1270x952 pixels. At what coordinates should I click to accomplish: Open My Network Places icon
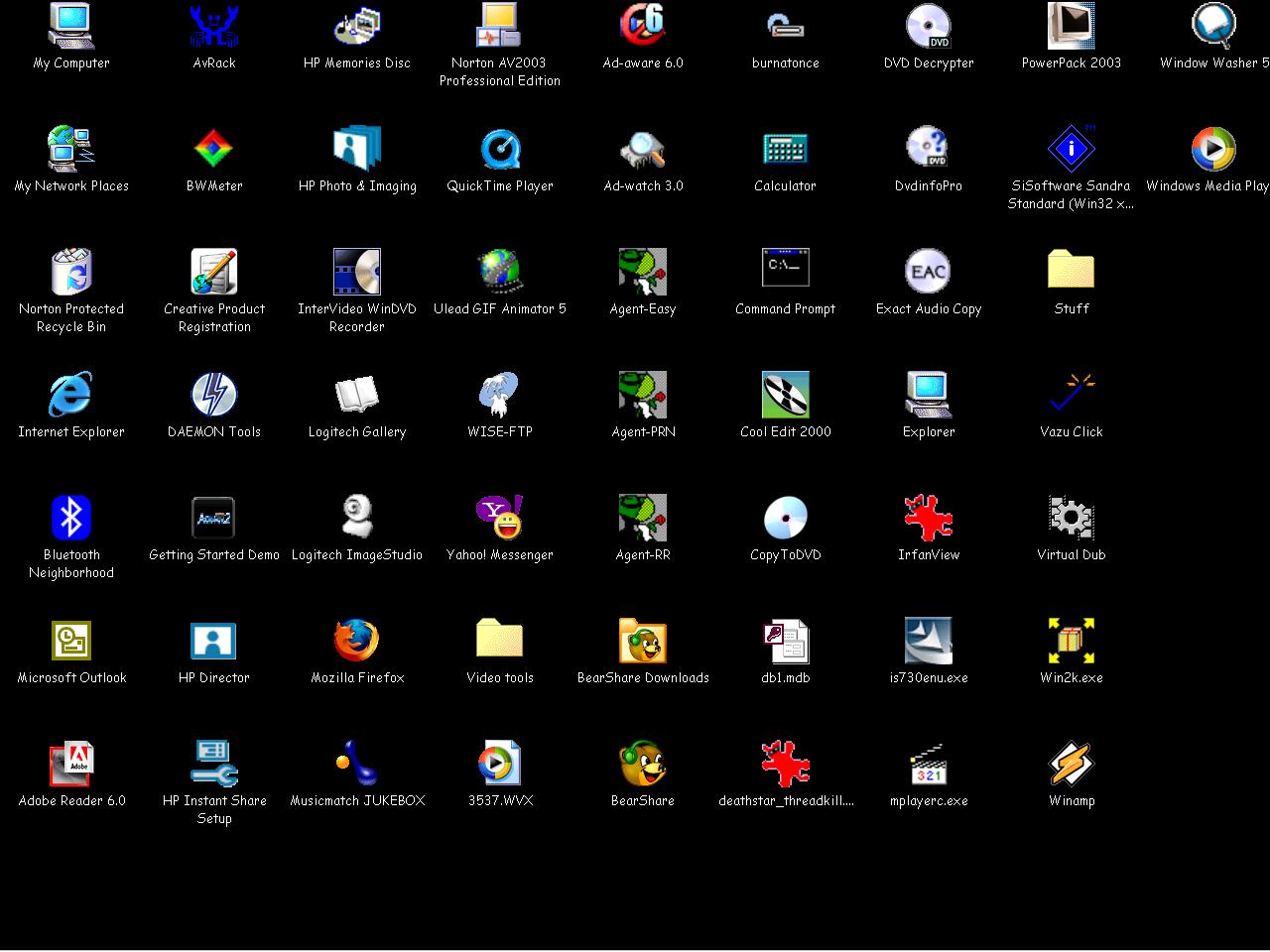[x=71, y=149]
